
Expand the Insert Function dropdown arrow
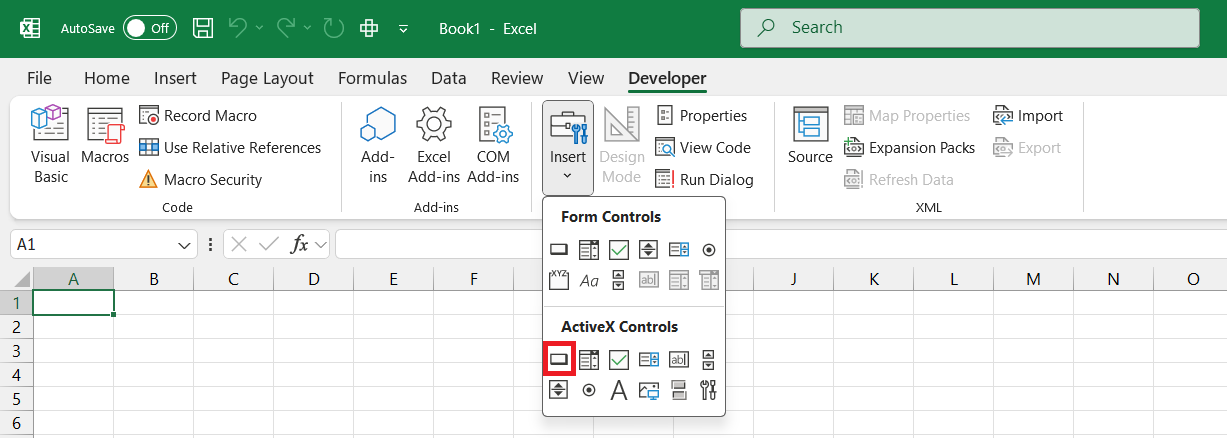(321, 245)
